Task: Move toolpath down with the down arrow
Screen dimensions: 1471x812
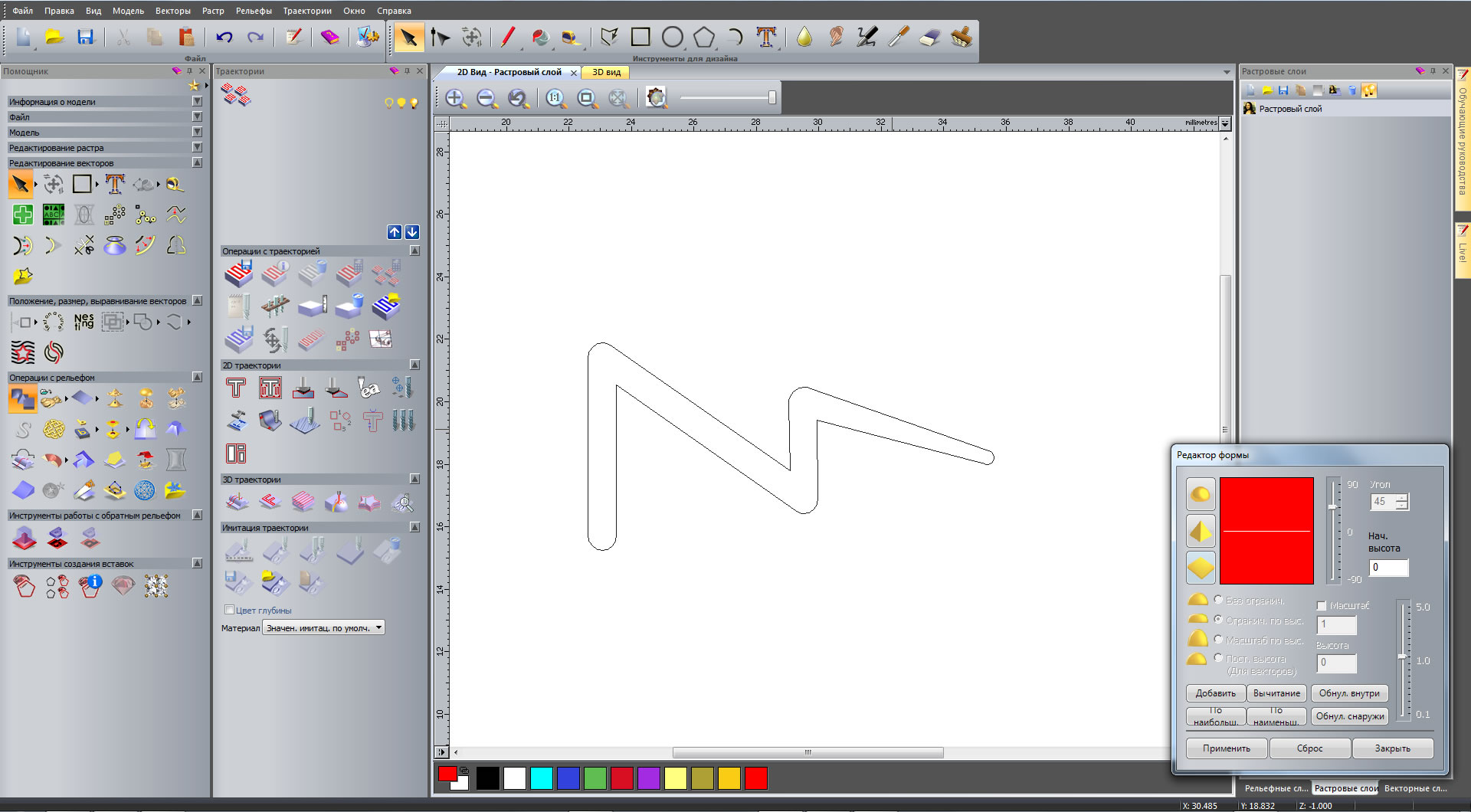Action: click(x=412, y=231)
